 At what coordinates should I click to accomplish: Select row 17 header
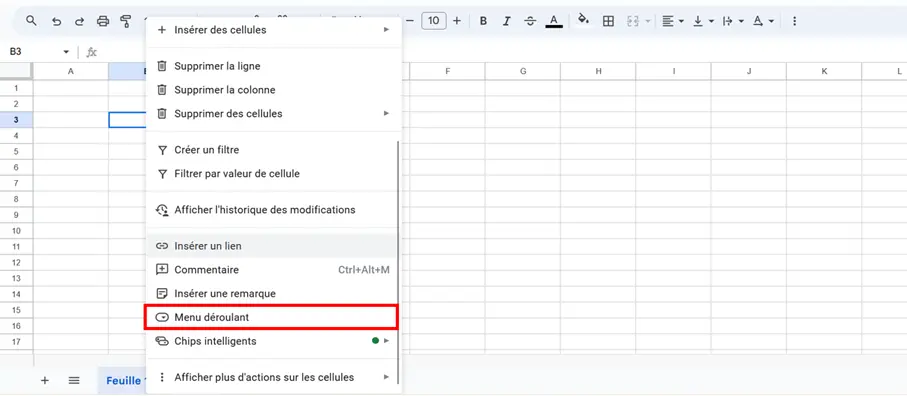pyautogui.click(x=16, y=342)
